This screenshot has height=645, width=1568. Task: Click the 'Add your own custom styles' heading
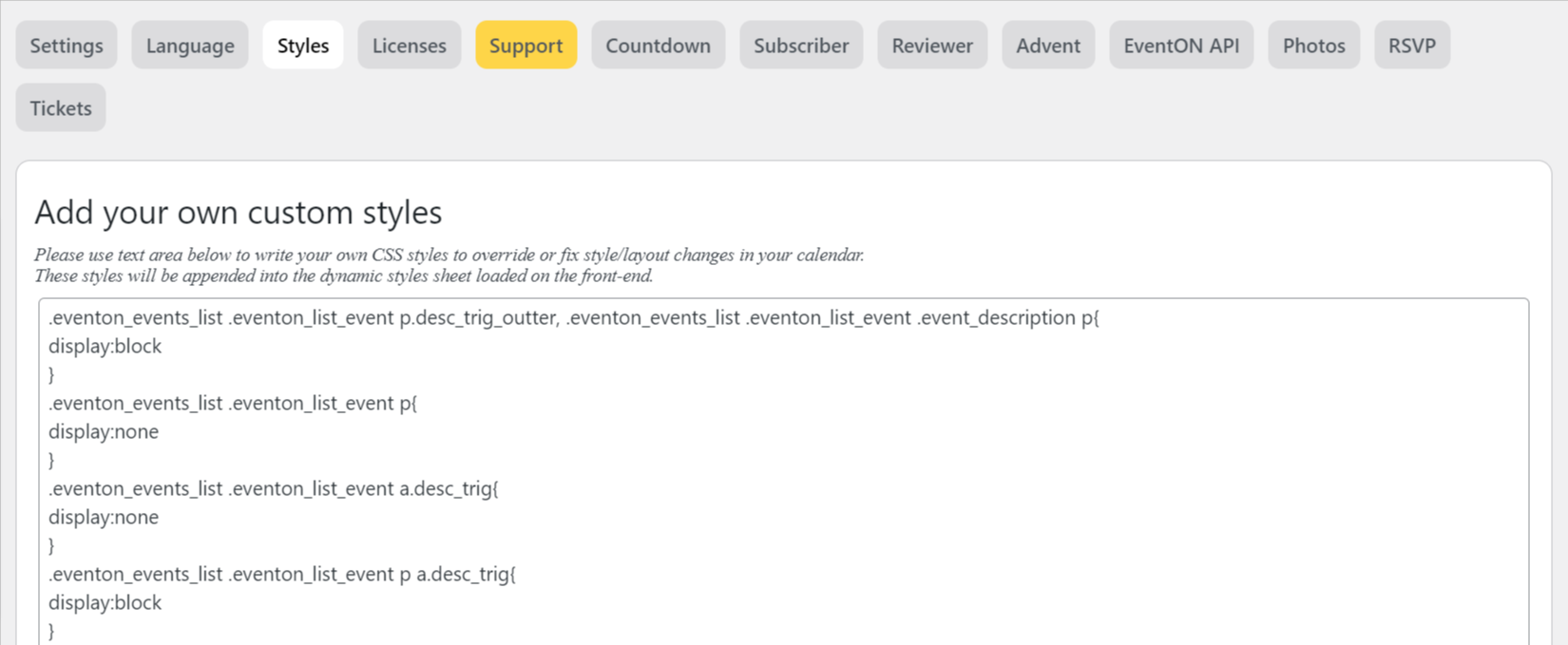[239, 212]
